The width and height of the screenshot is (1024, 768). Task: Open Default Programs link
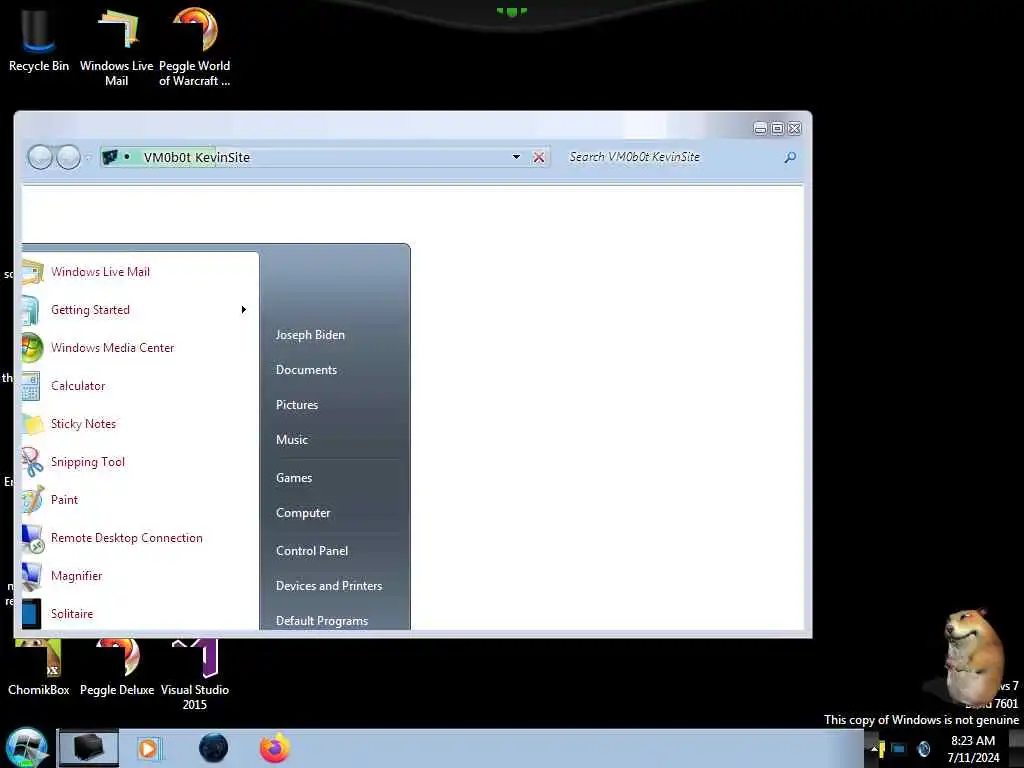tap(322, 620)
